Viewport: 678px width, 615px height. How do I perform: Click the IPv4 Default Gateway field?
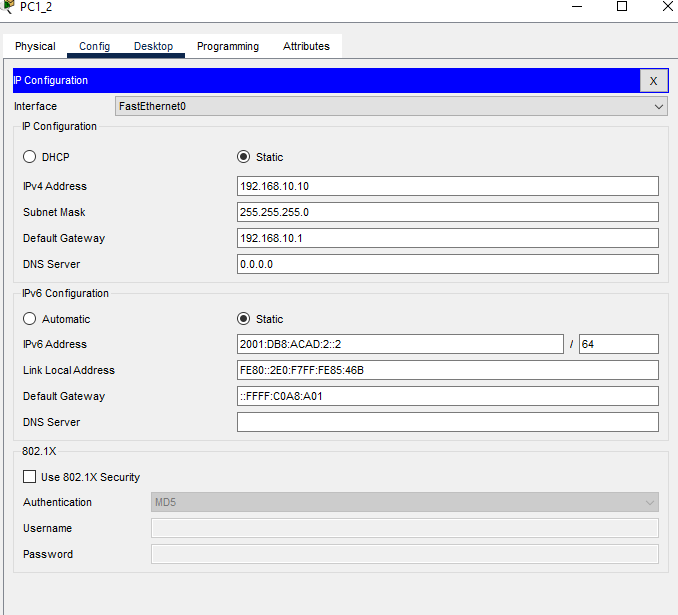pyautogui.click(x=447, y=238)
